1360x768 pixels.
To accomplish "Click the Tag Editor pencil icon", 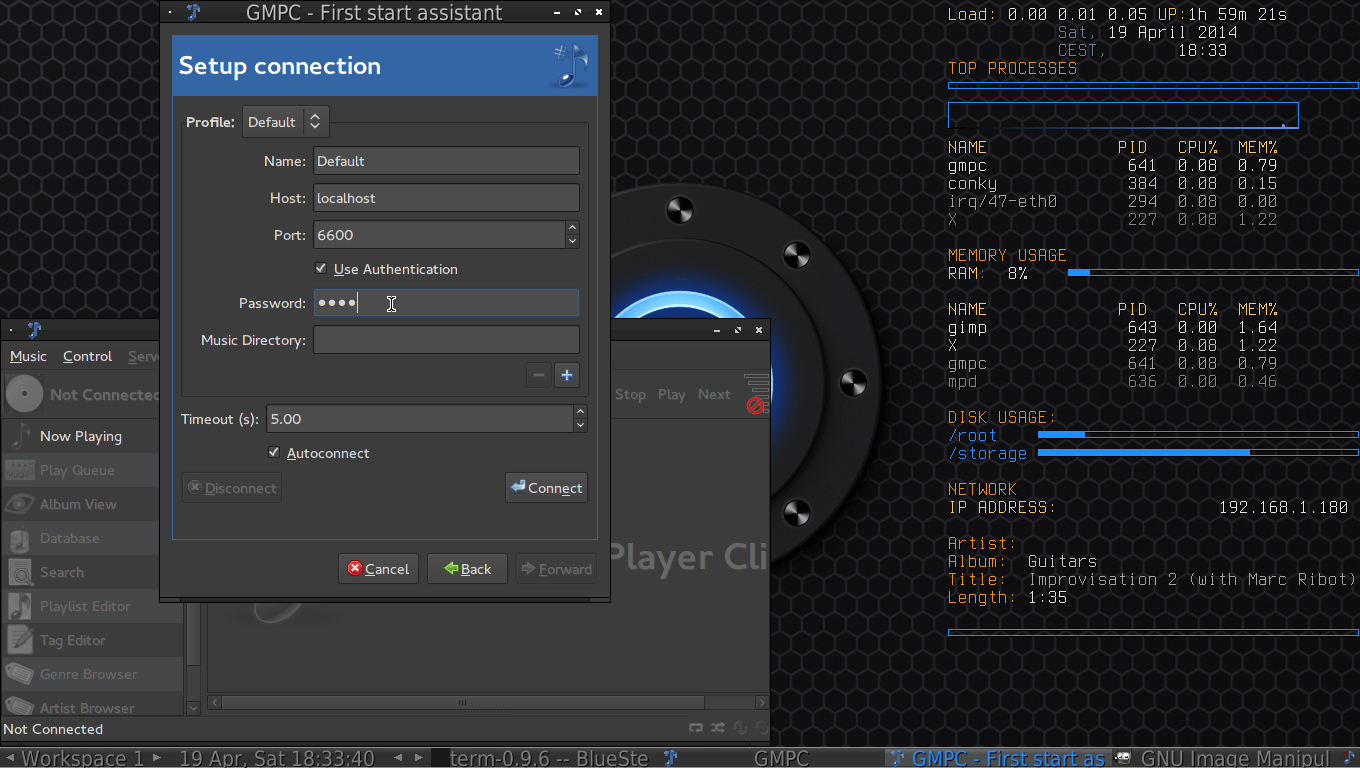I will (x=20, y=640).
